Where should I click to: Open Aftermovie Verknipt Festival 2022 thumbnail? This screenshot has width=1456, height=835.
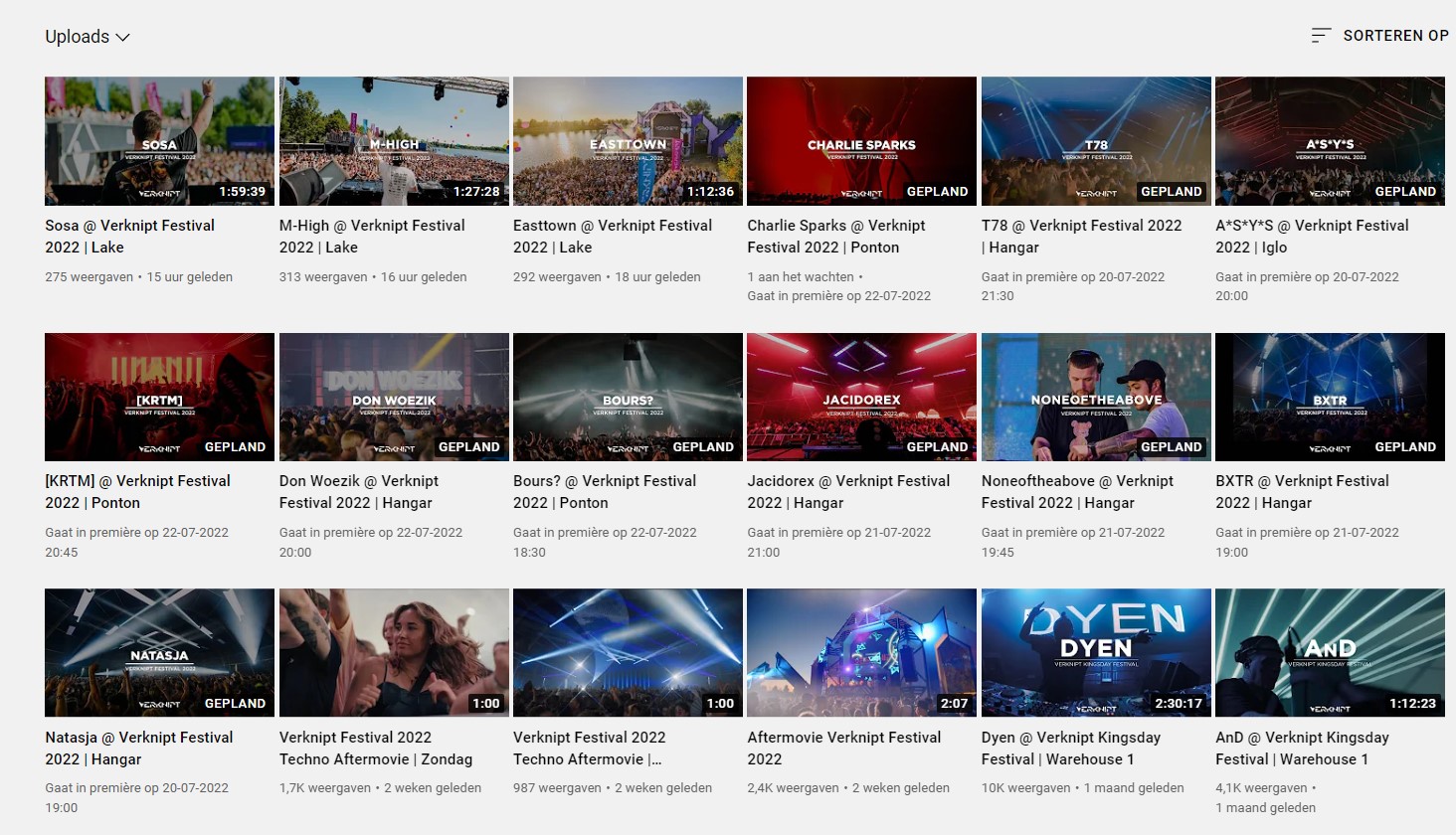[861, 652]
